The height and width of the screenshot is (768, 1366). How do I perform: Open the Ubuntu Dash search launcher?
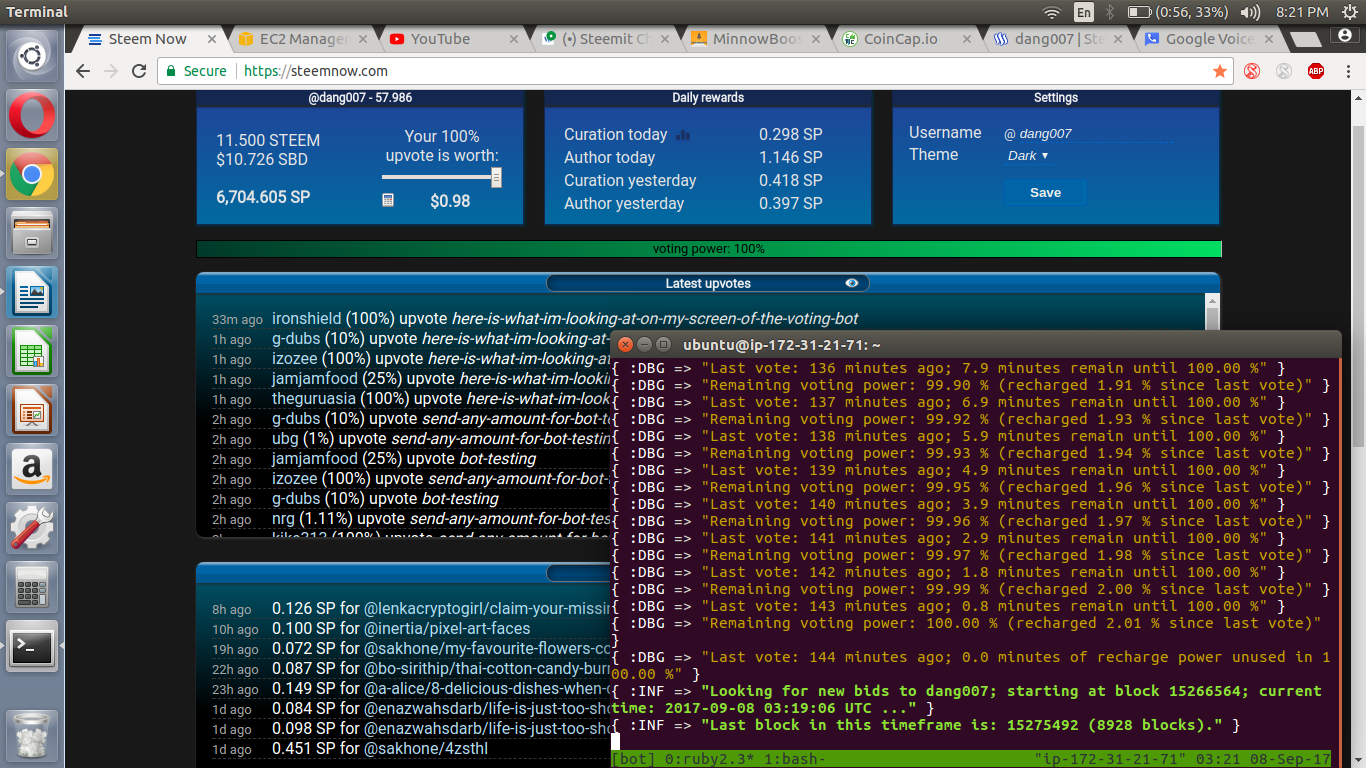pyautogui.click(x=32, y=58)
